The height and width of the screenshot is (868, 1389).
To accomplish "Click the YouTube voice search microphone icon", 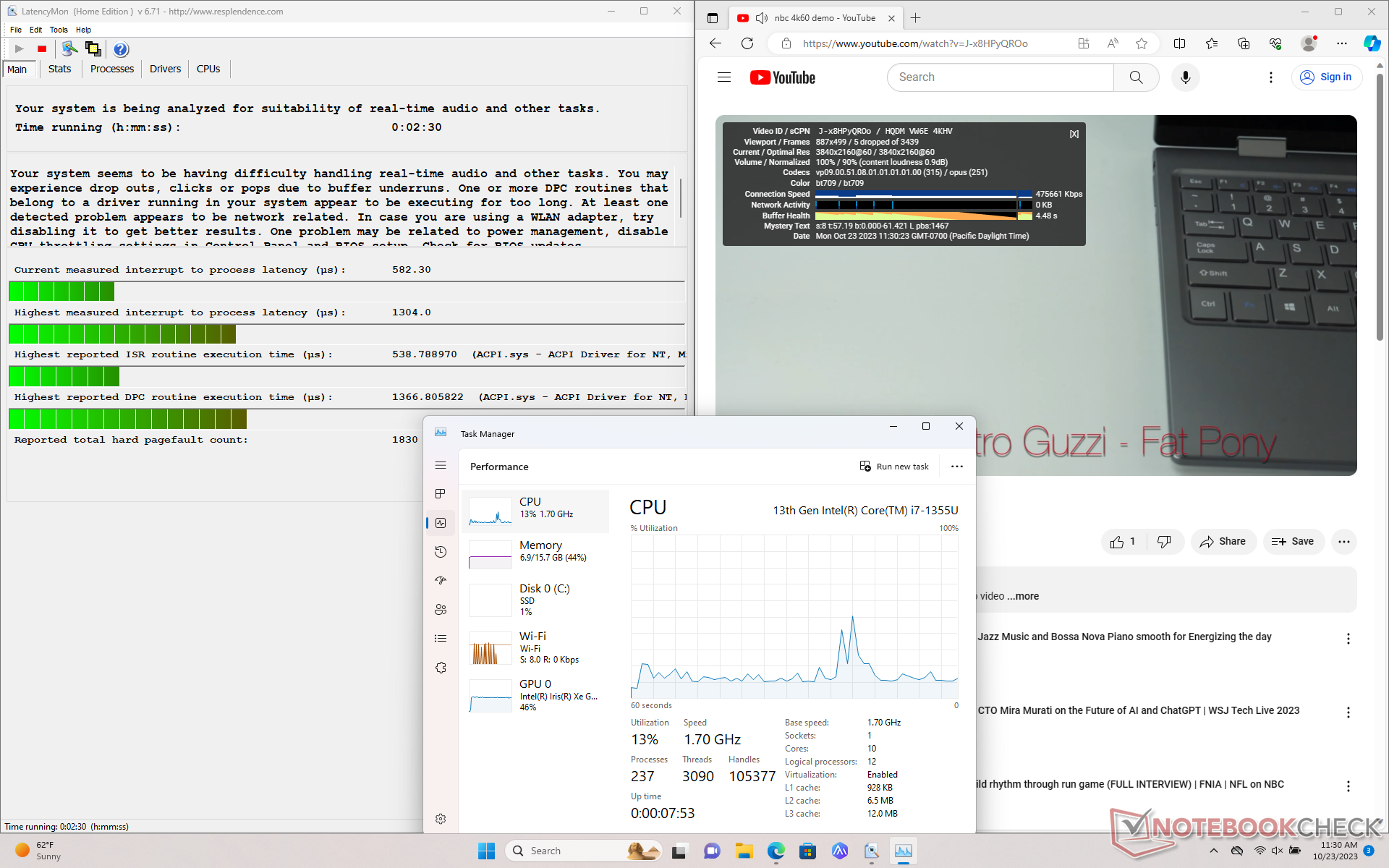I will 1185,77.
